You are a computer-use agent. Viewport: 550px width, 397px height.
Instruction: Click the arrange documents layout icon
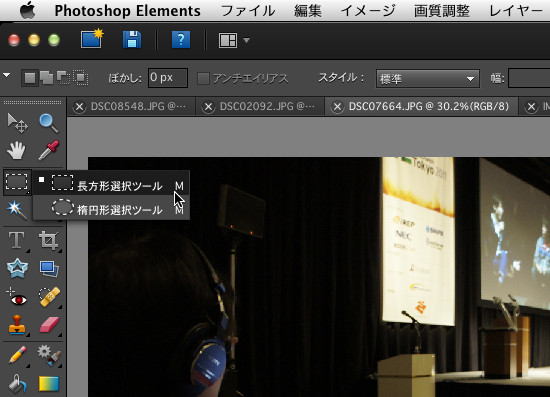[228, 40]
